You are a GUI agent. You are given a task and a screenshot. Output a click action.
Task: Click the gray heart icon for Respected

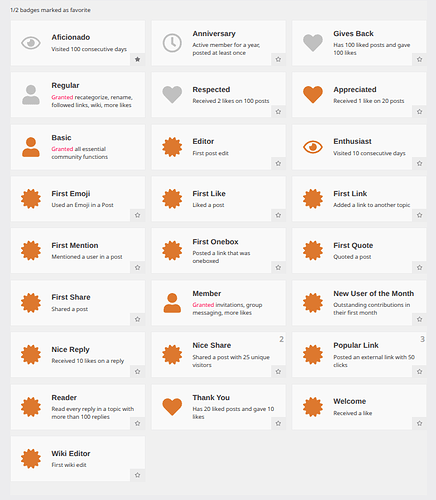point(172,95)
